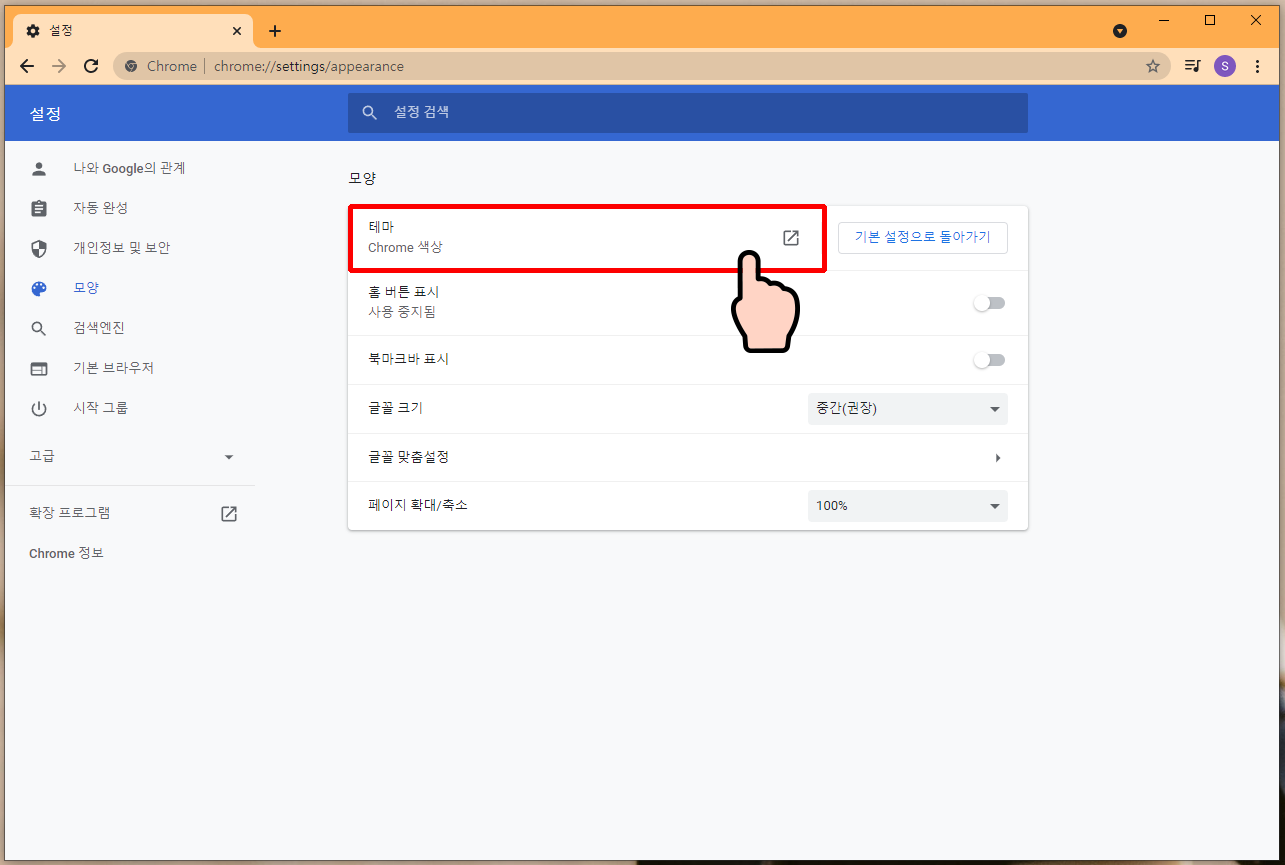Click the person icon for 나와 Google의 관계
Viewport: 1285px width, 865px height.
pos(39,168)
